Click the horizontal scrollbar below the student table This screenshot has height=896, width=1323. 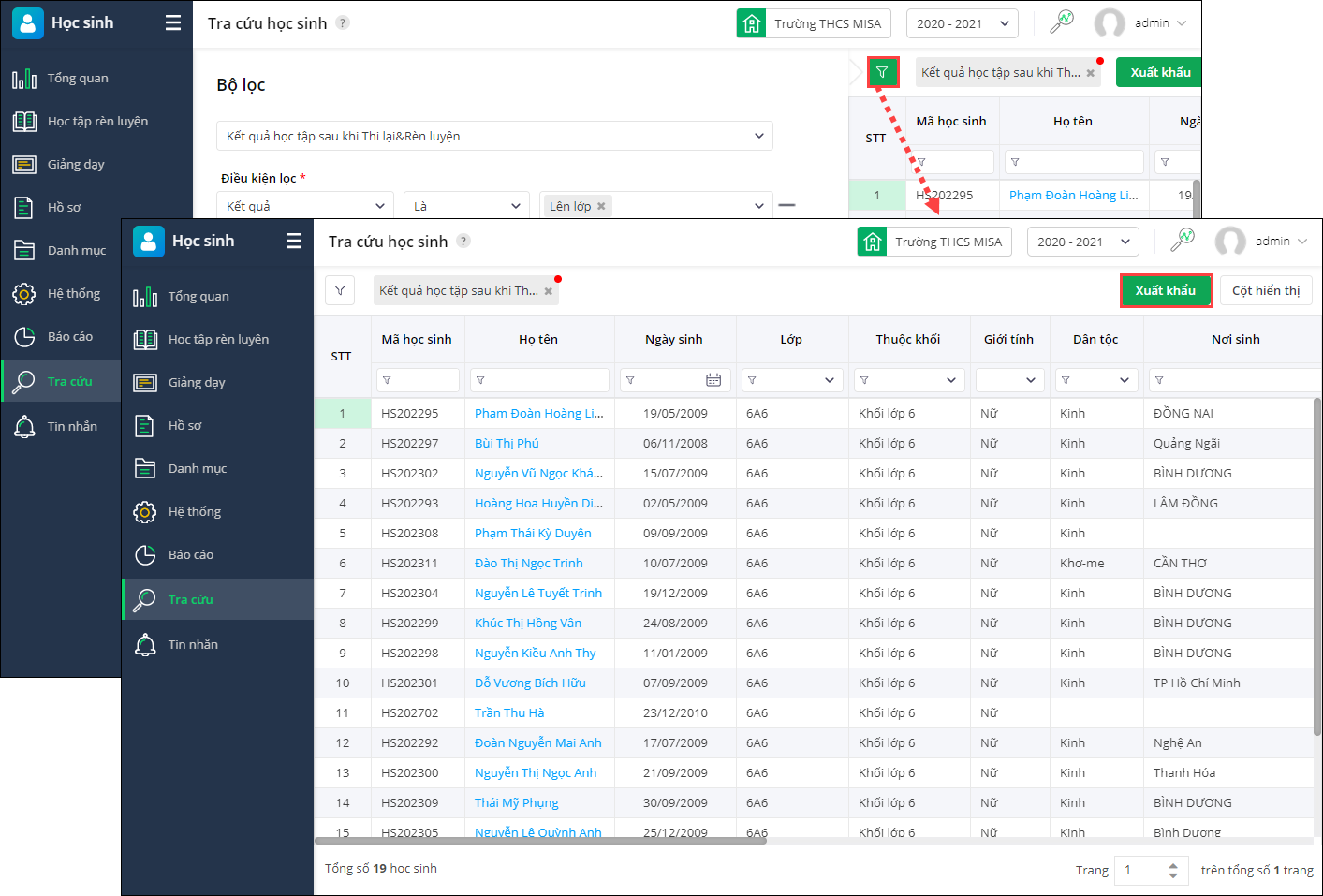(x=541, y=841)
